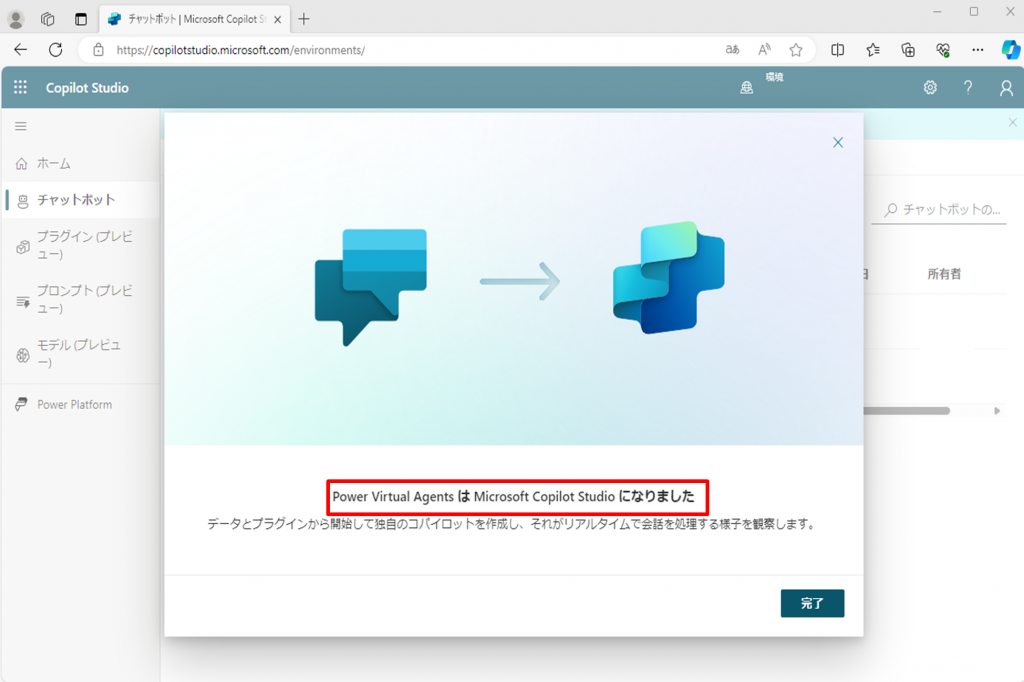Open the Copilot sidebar icon in Edge

[x=1010, y=50]
